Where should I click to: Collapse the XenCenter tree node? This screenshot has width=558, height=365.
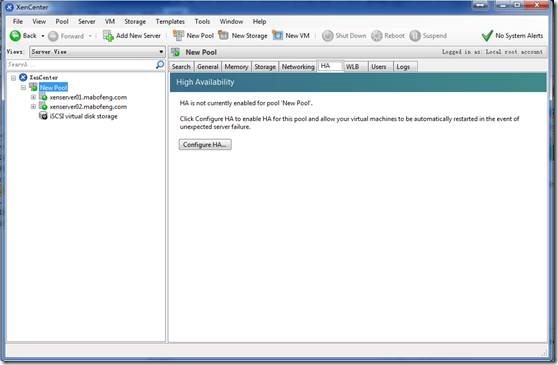(x=14, y=78)
